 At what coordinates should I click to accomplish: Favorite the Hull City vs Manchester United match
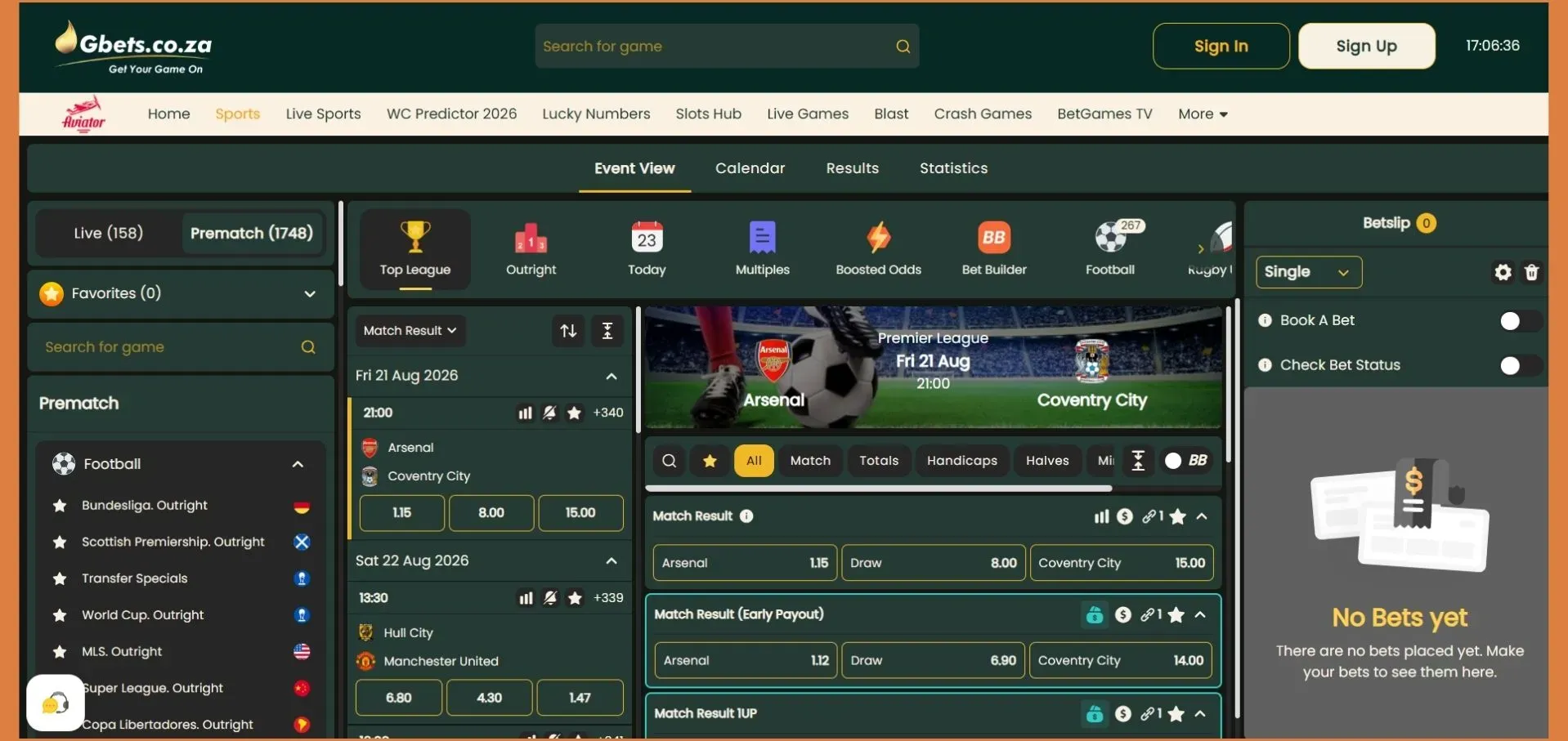576,598
